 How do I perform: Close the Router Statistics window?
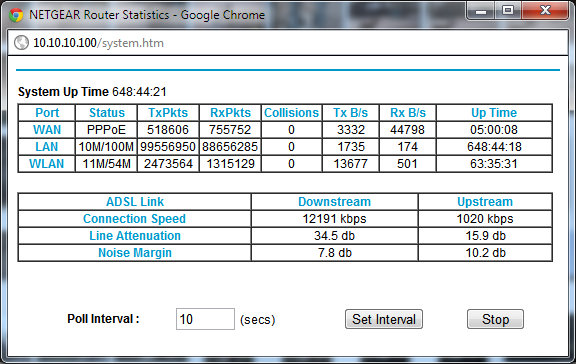click(x=545, y=11)
